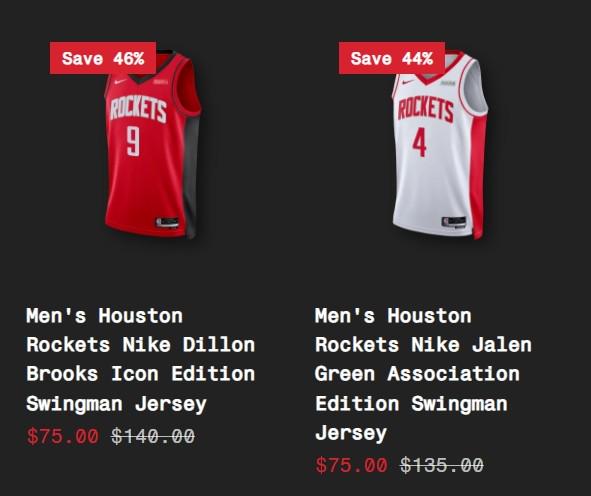Open the white Rockets number 4 jersey image
This screenshot has width=591, height=496.
(440, 145)
